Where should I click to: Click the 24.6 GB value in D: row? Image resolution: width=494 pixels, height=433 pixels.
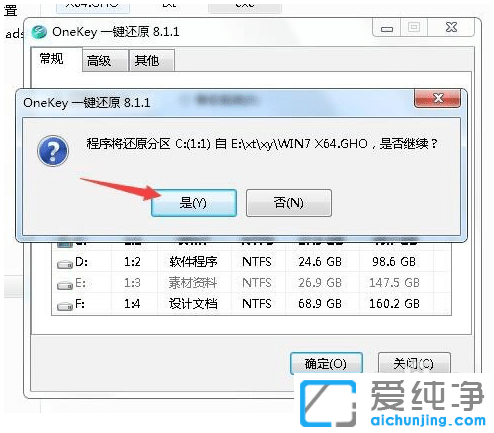(320, 262)
